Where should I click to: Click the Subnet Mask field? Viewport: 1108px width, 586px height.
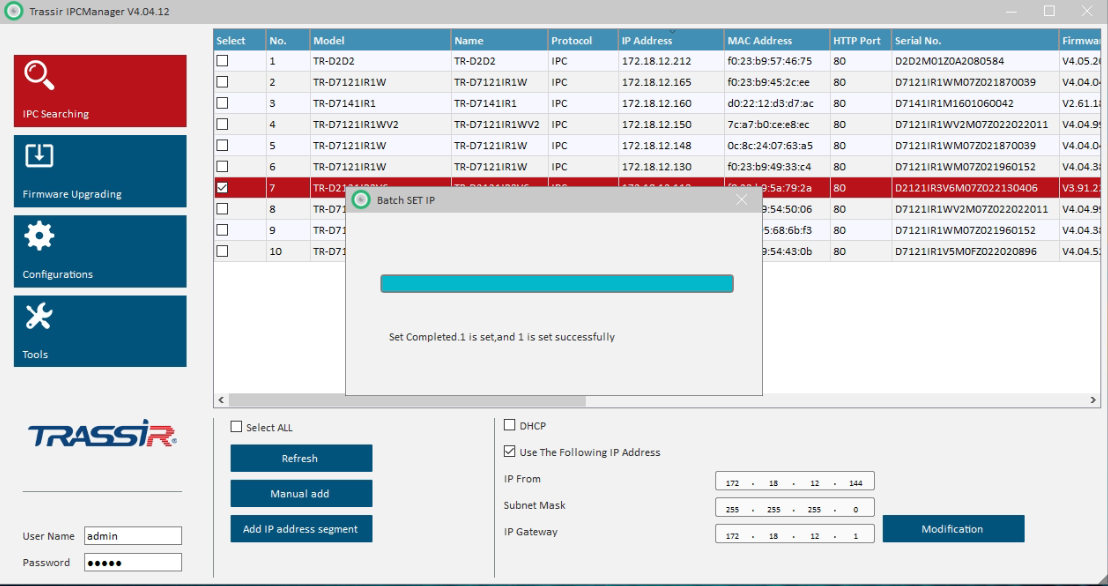pyautogui.click(x=794, y=508)
